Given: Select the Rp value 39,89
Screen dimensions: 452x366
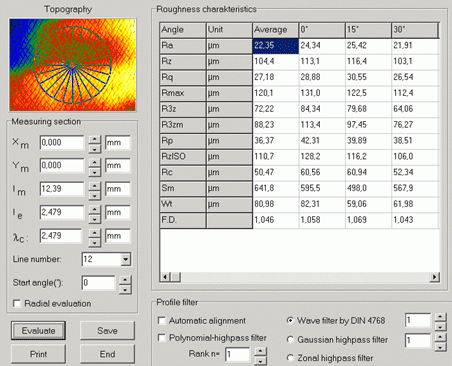Looking at the screenshot, I should (368, 141).
